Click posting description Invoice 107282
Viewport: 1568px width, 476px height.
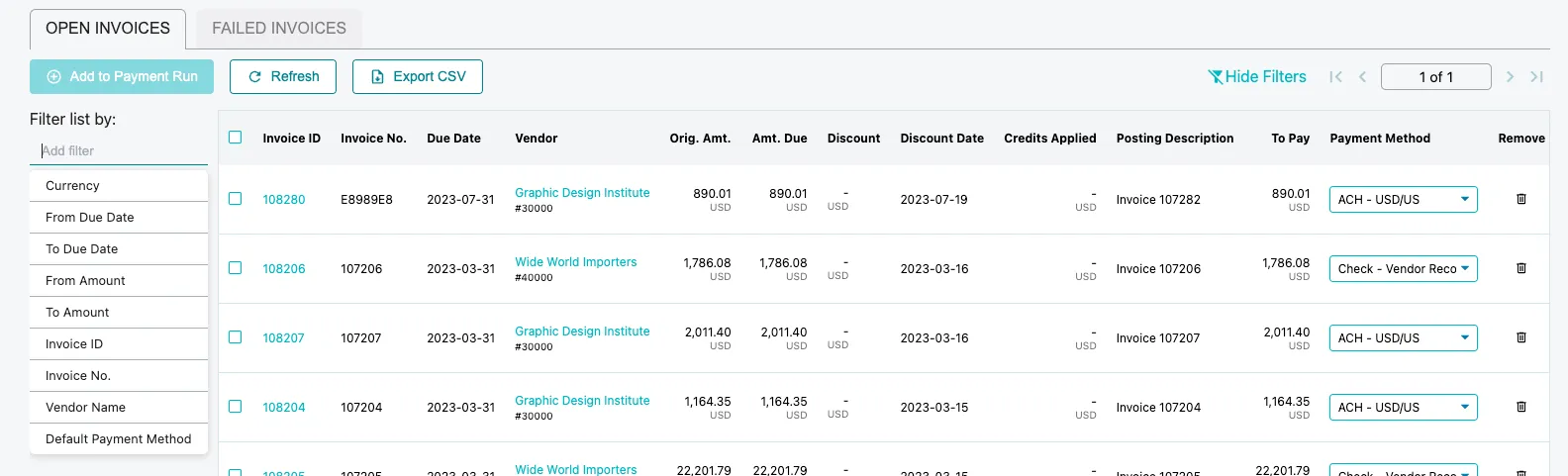(x=1158, y=200)
